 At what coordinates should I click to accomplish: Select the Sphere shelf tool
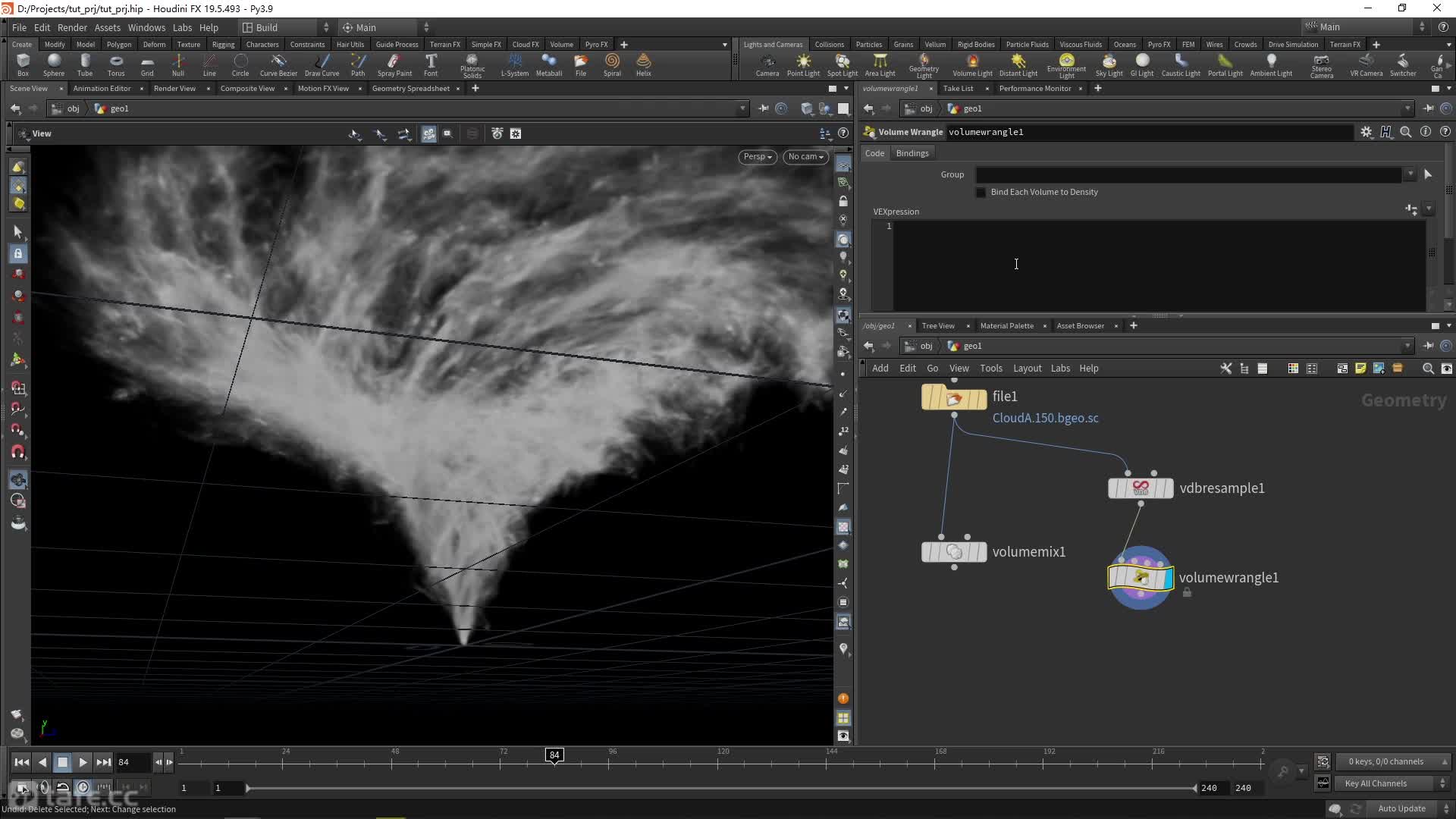[x=54, y=64]
